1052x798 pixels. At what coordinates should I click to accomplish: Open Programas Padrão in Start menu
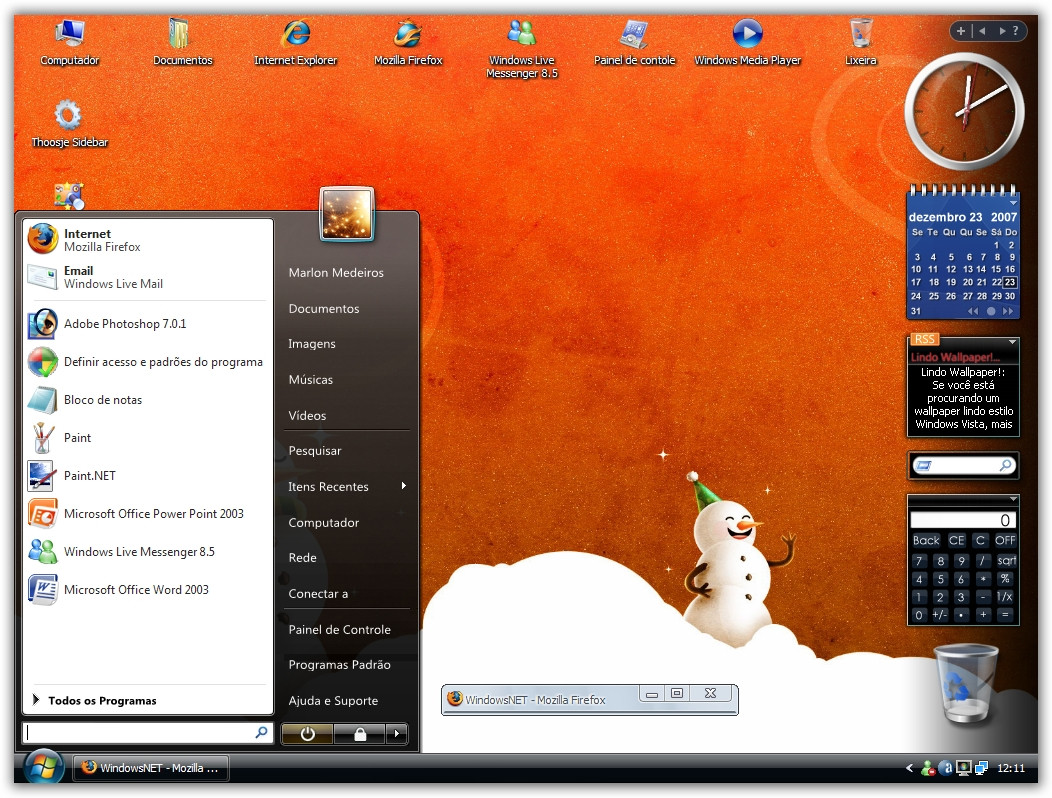(x=339, y=664)
